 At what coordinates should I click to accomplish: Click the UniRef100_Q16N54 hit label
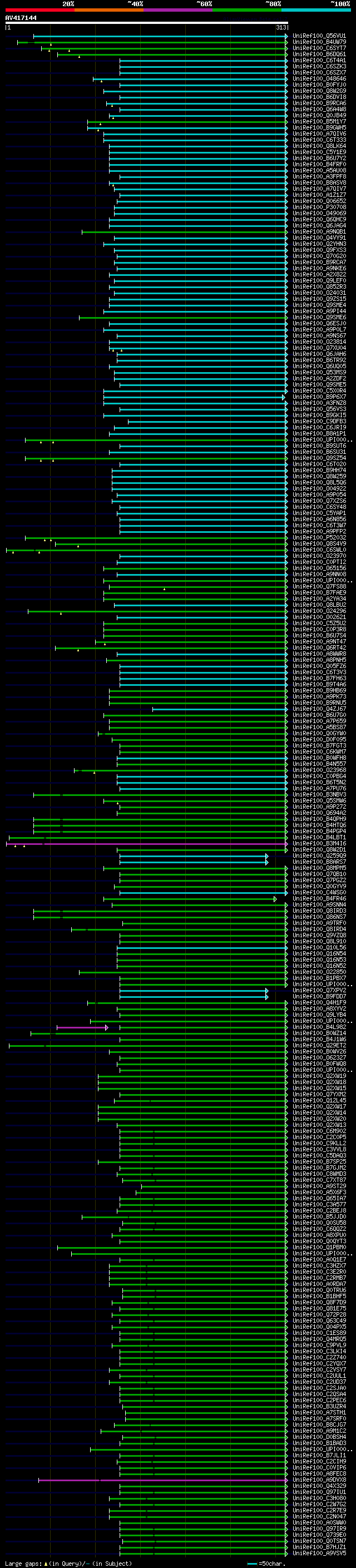click(x=319, y=953)
